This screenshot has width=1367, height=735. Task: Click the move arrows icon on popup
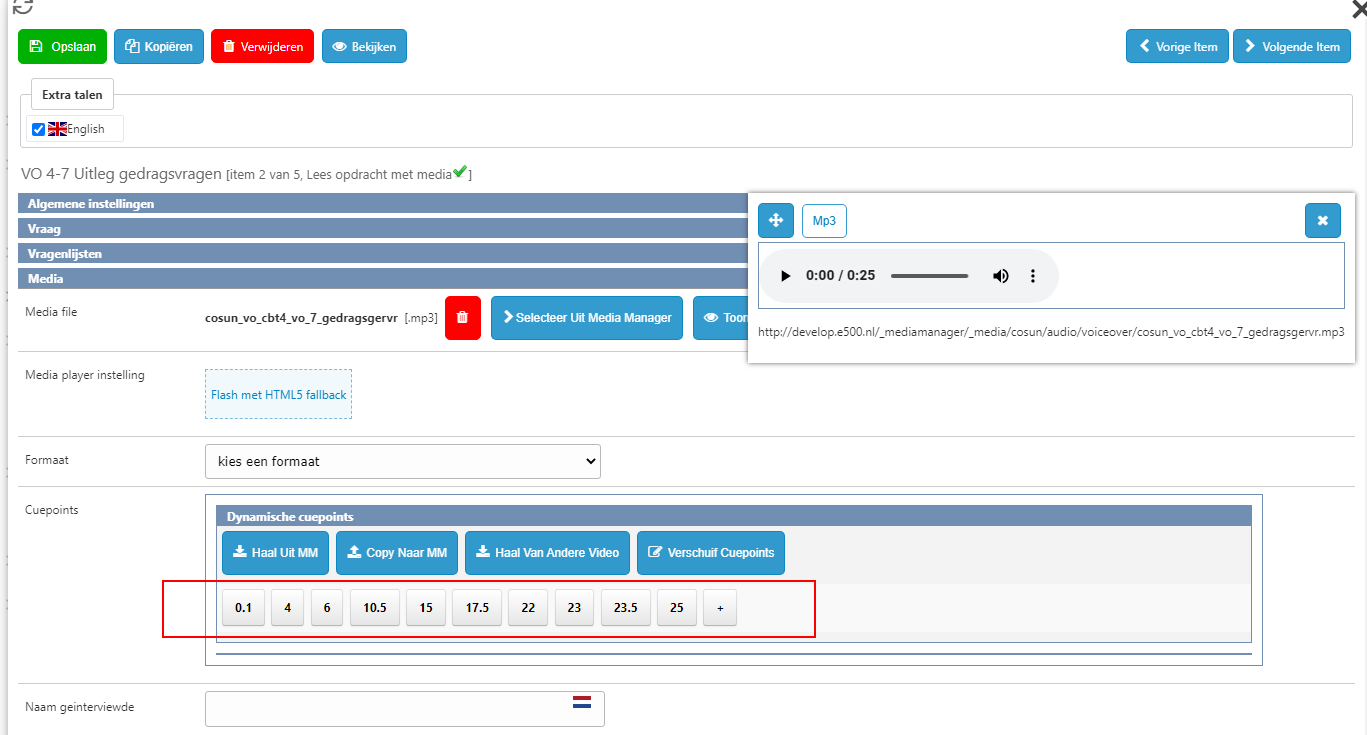(x=775, y=220)
